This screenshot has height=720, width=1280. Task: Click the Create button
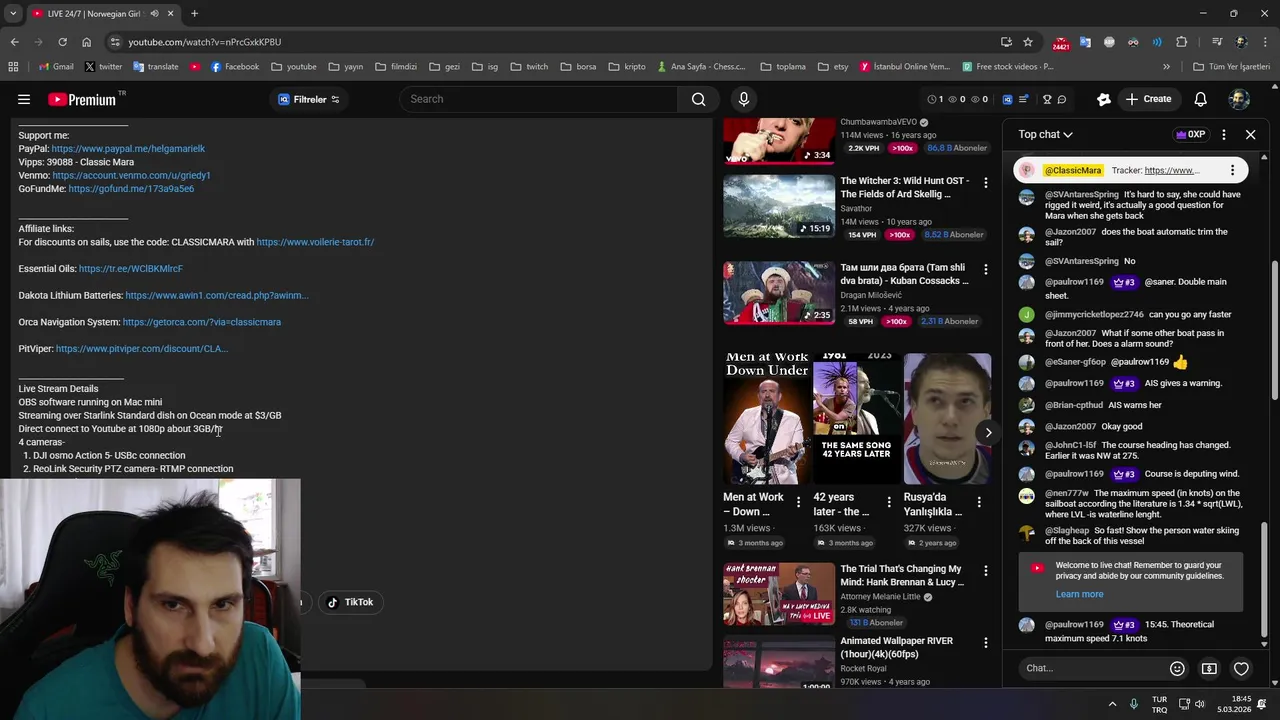coord(1149,99)
